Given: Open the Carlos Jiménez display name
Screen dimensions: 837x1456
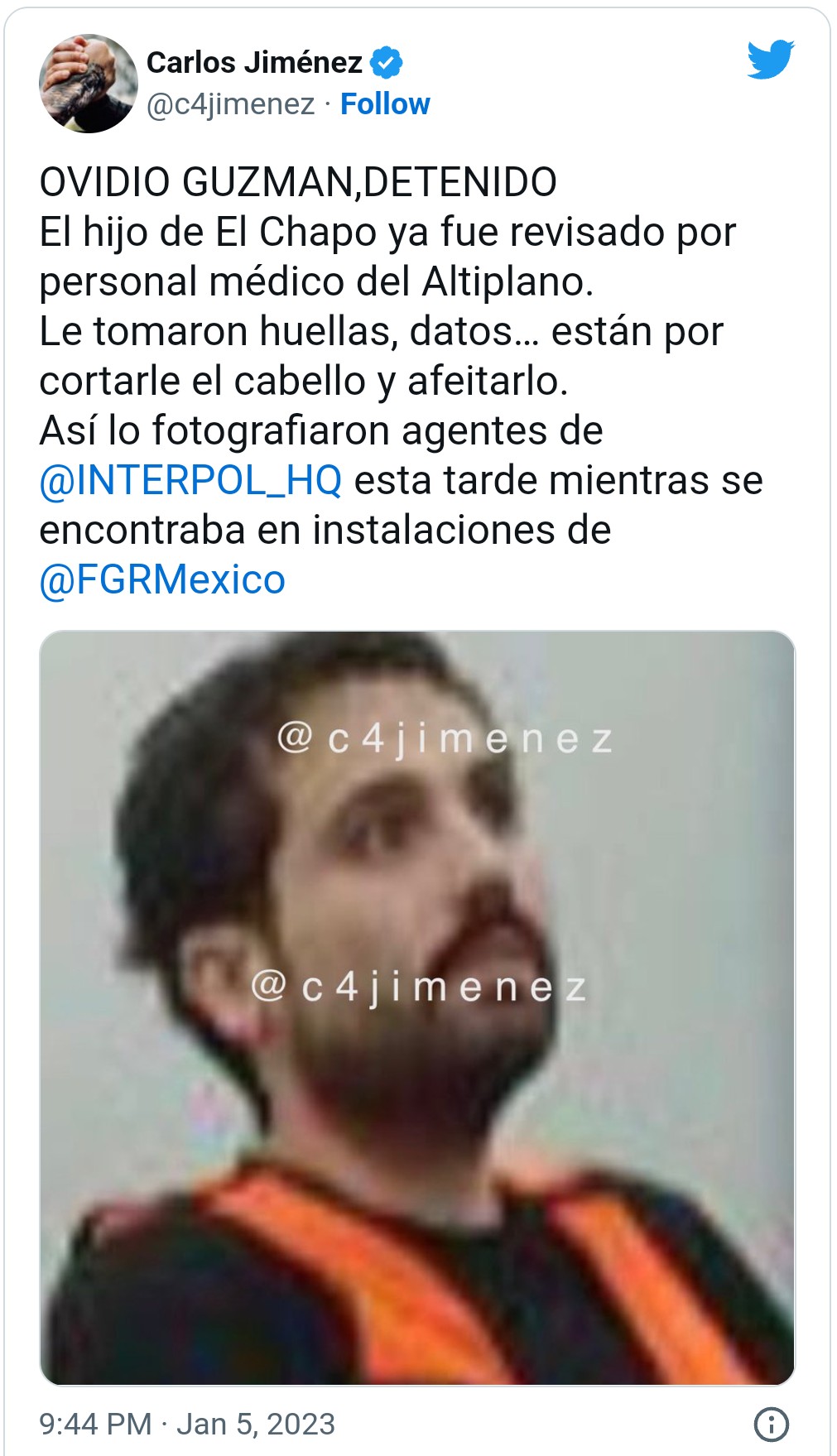Looking at the screenshot, I should [254, 62].
